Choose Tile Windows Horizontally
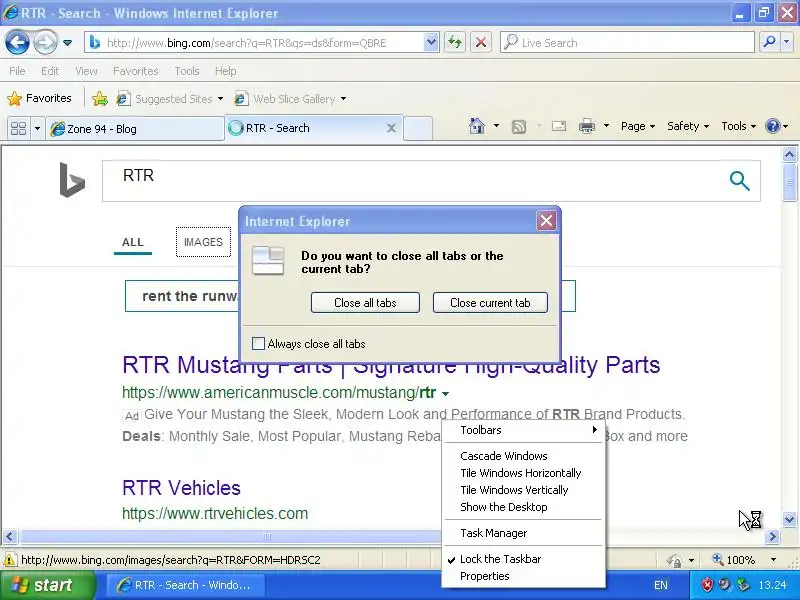 tap(523, 473)
